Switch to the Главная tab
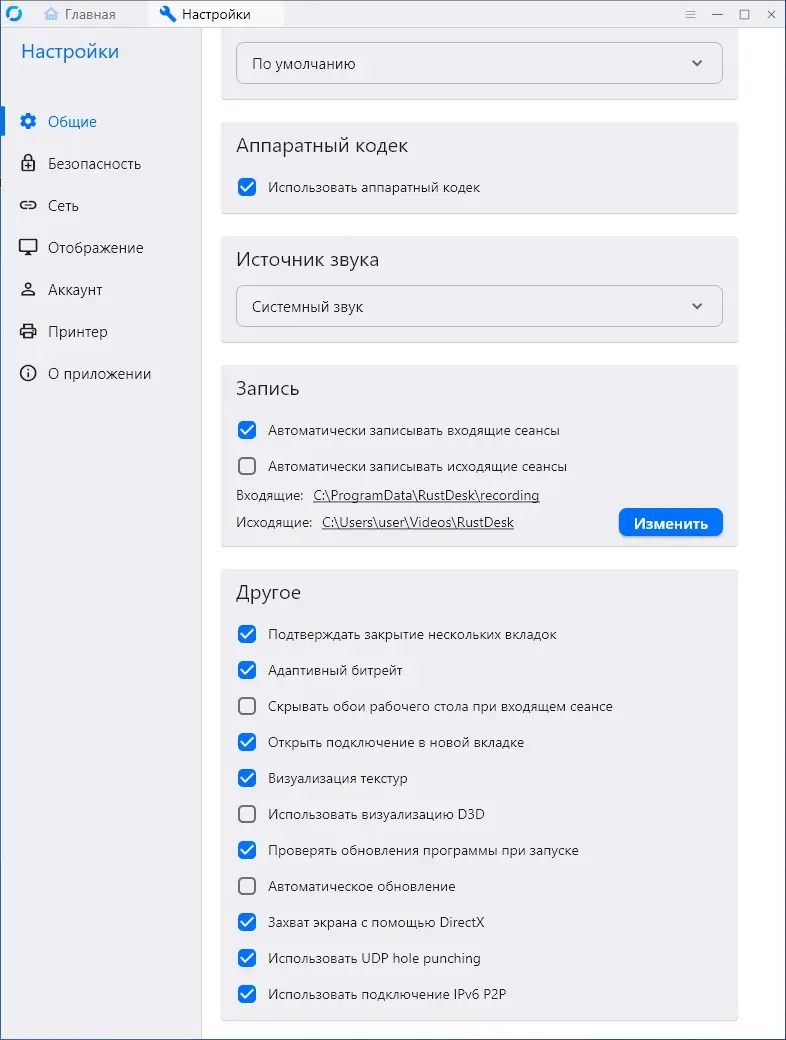 (80, 14)
